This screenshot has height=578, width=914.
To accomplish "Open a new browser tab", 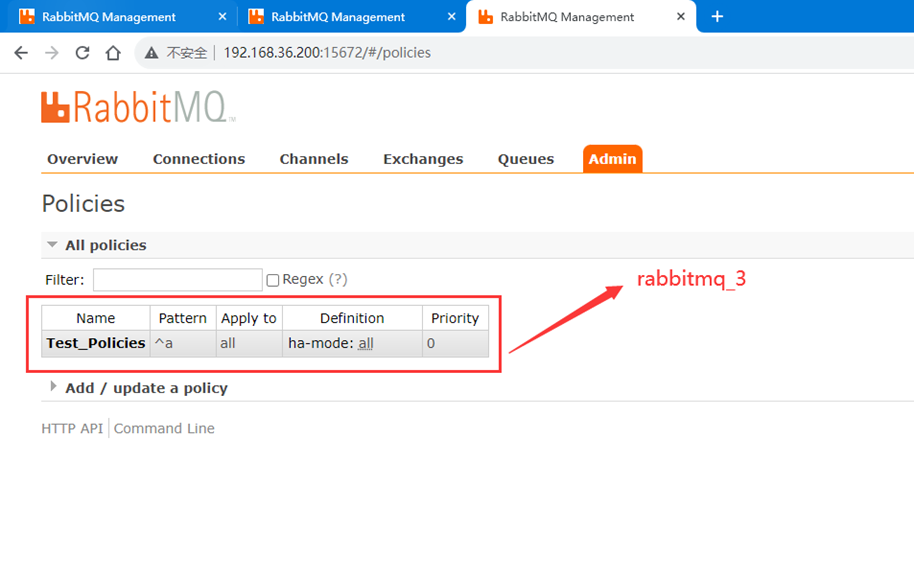I will click(717, 16).
